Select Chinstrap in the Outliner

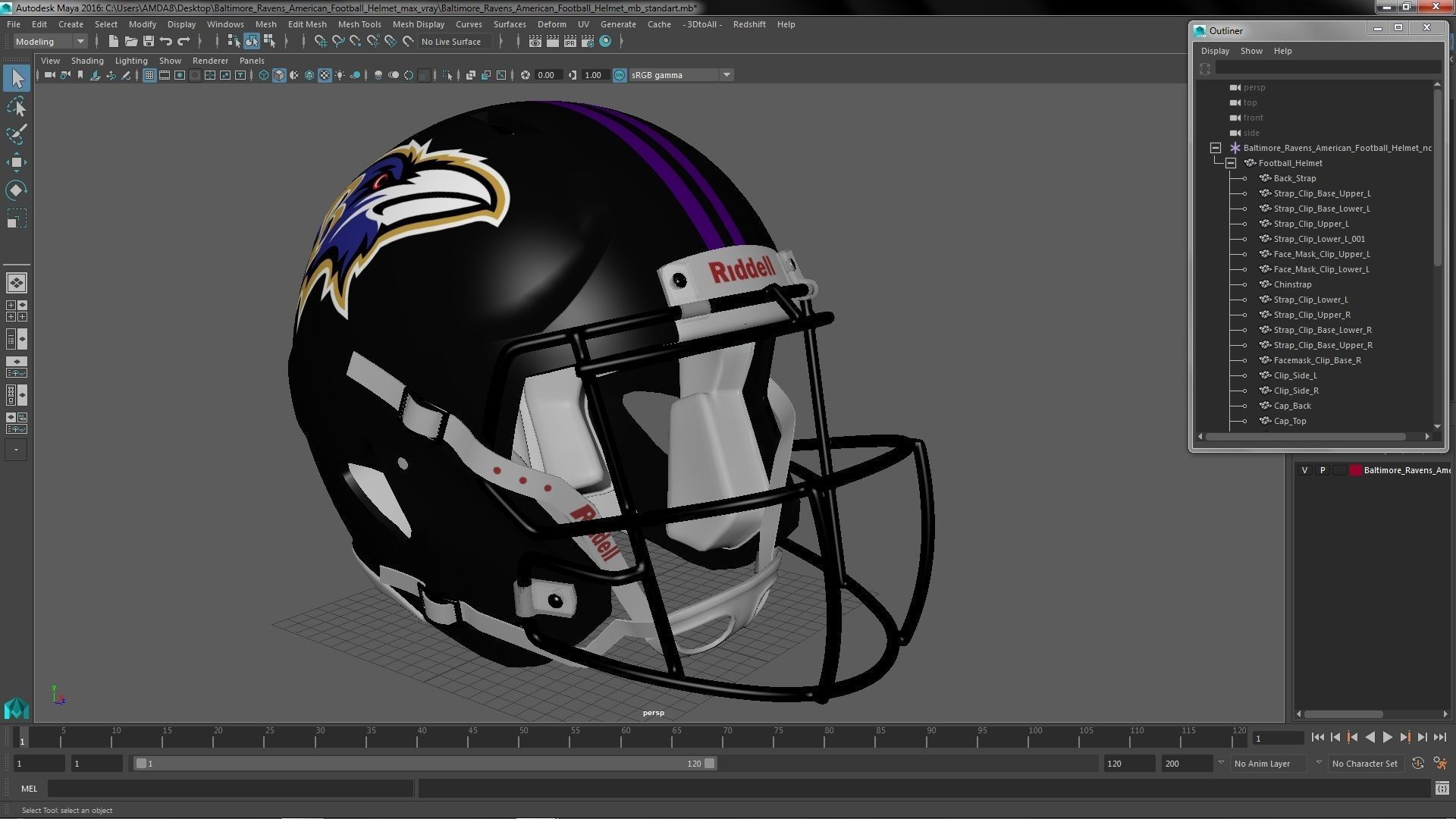1292,284
